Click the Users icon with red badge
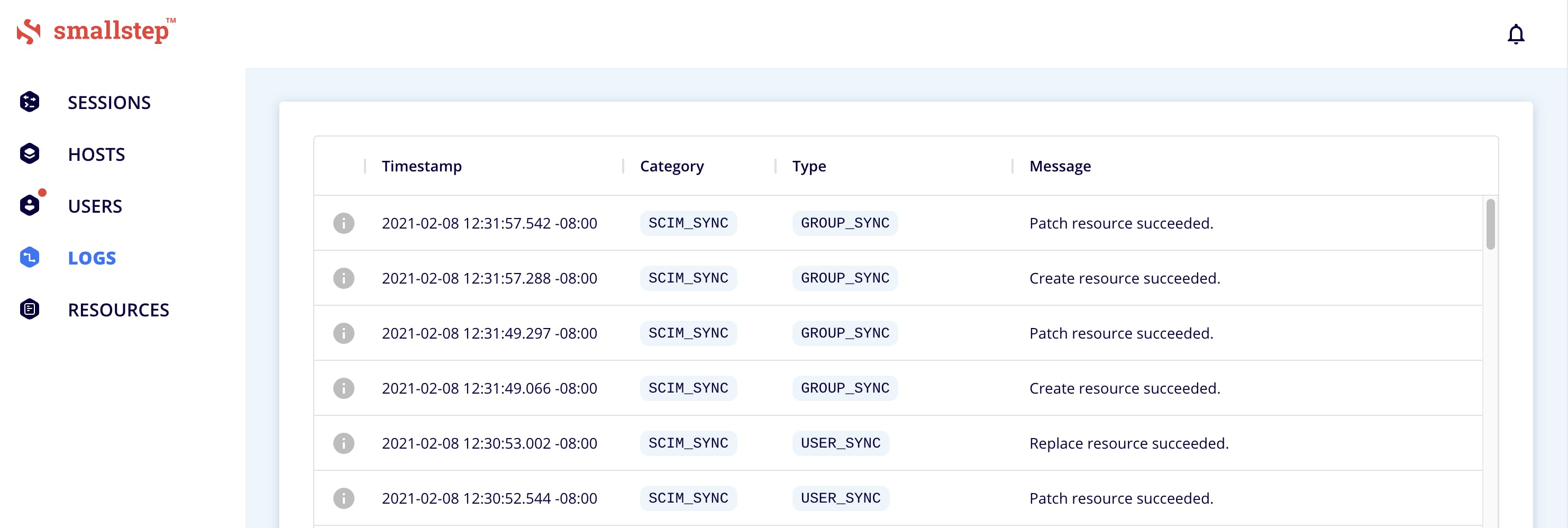Screen dimensions: 1568x528 click(x=29, y=205)
